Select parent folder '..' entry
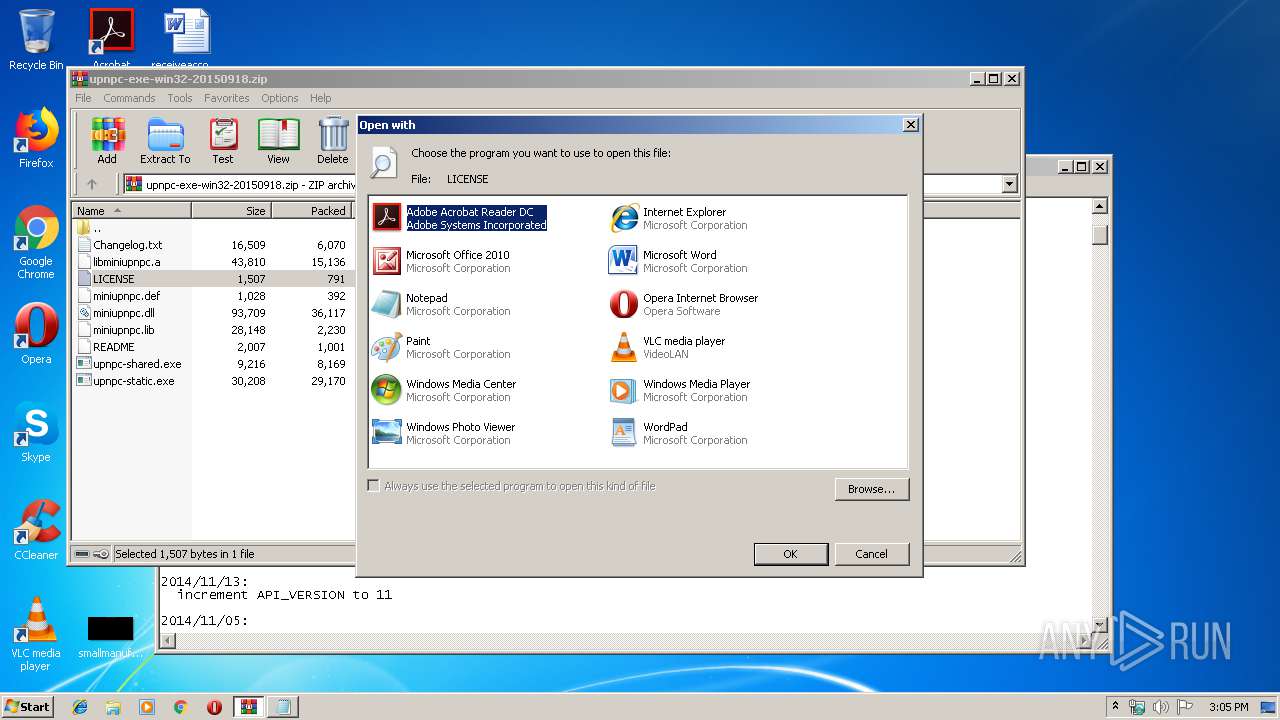The width and height of the screenshot is (1280, 720). [212, 228]
